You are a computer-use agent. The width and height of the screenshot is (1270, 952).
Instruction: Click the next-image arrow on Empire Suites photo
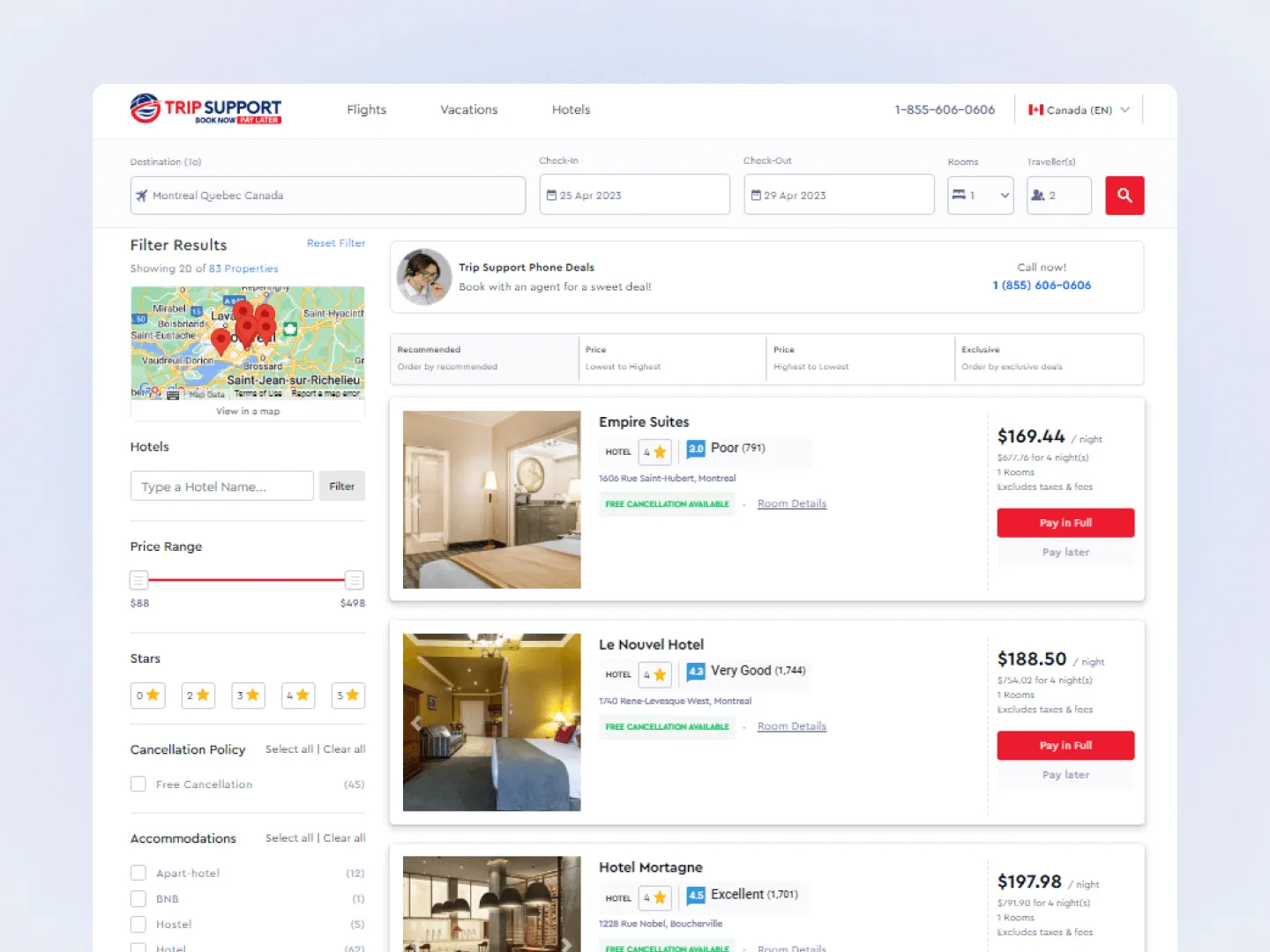pyautogui.click(x=567, y=499)
